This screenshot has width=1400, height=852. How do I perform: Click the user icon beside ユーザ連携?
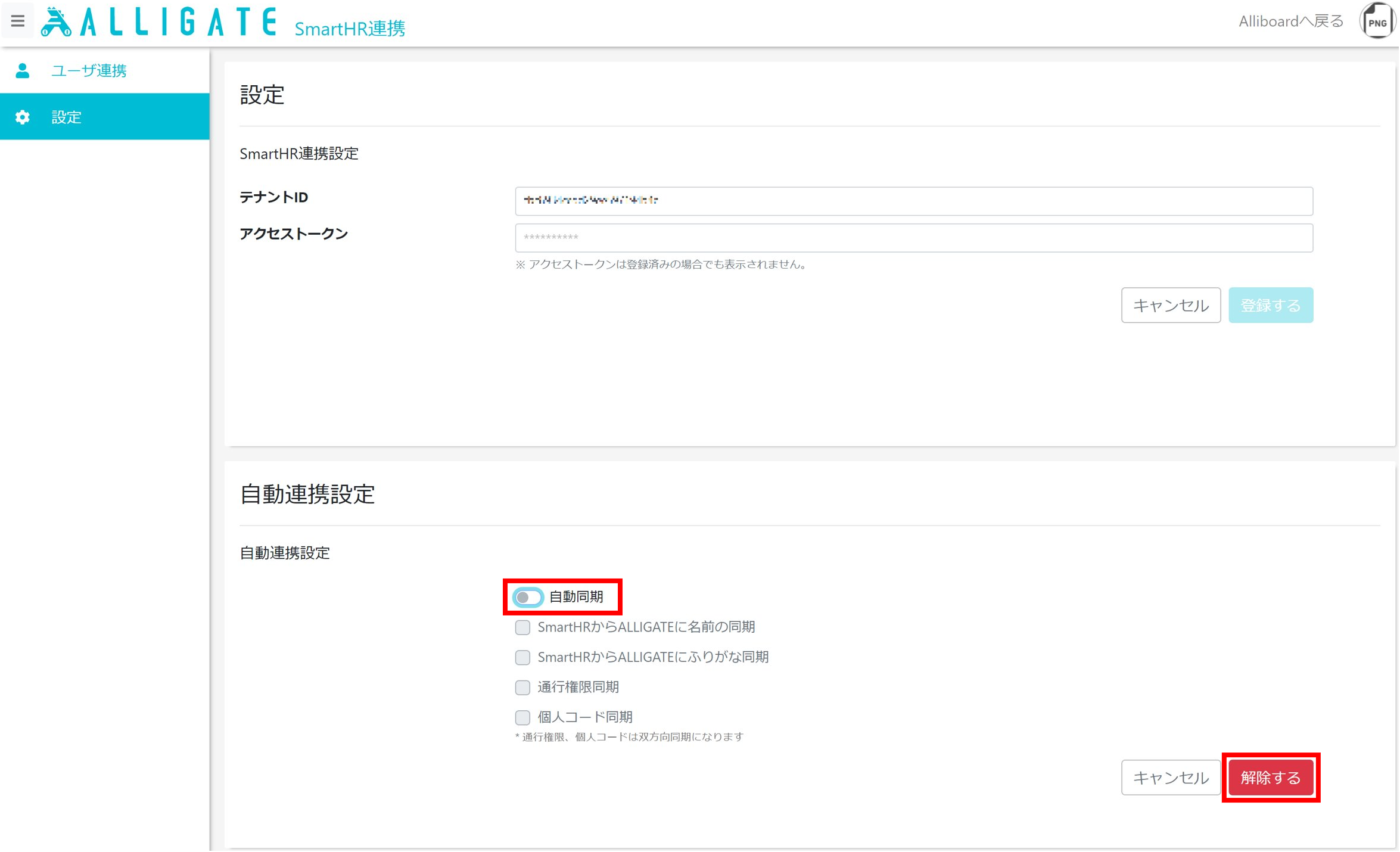click(23, 71)
